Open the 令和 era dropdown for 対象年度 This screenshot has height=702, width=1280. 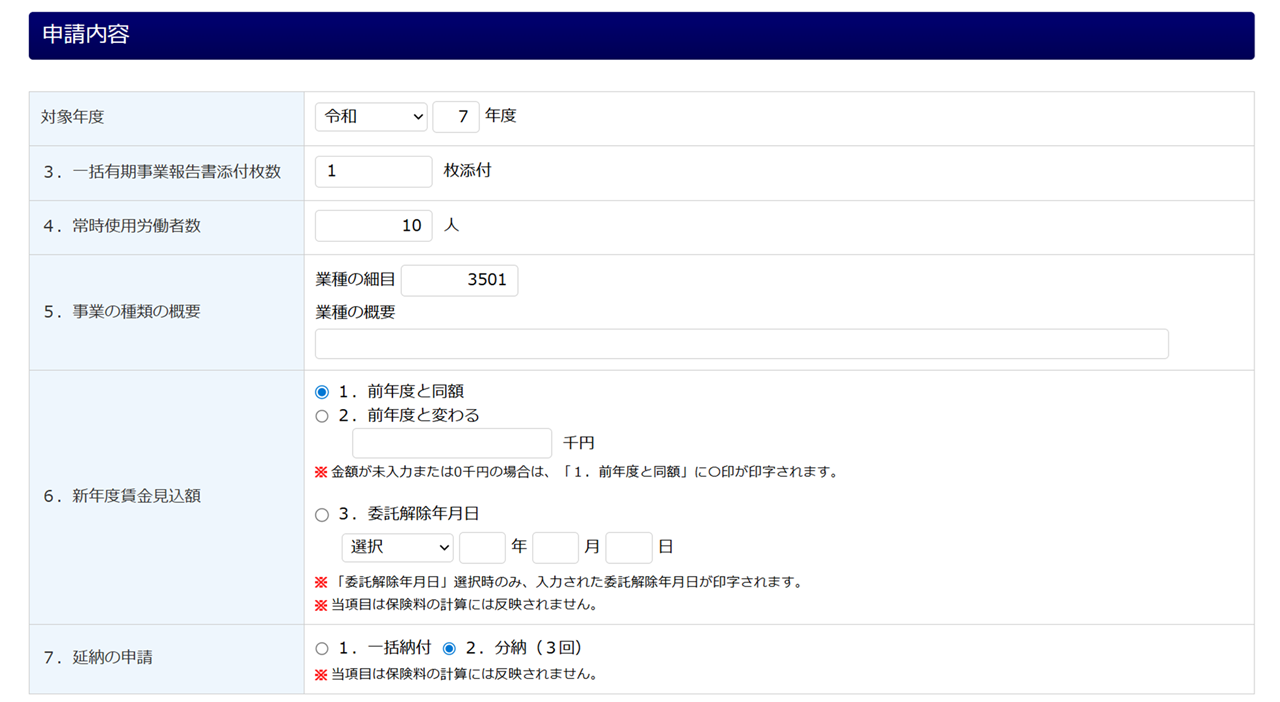pos(371,117)
